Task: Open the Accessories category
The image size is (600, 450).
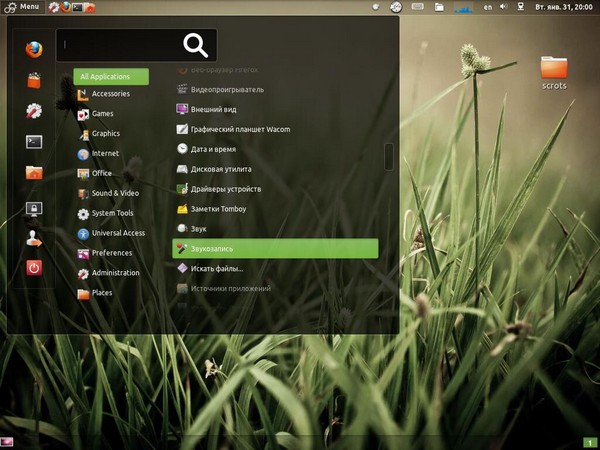Action: click(x=110, y=94)
